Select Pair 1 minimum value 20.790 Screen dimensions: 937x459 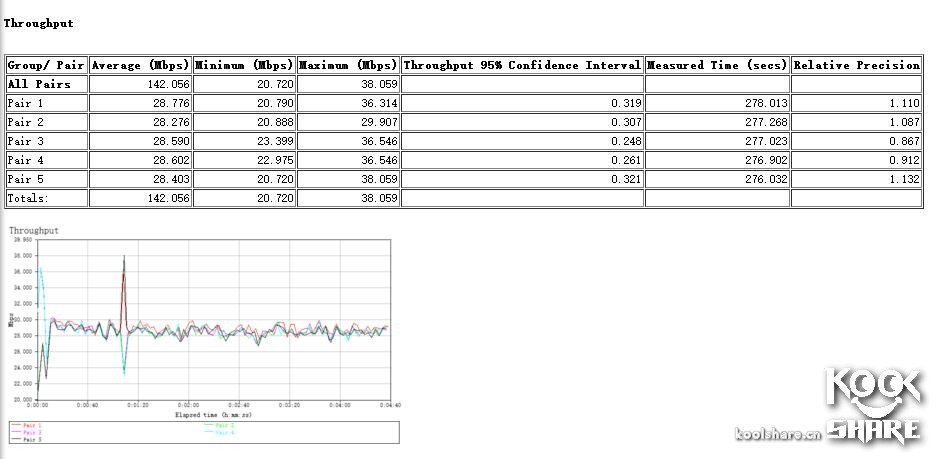point(275,103)
